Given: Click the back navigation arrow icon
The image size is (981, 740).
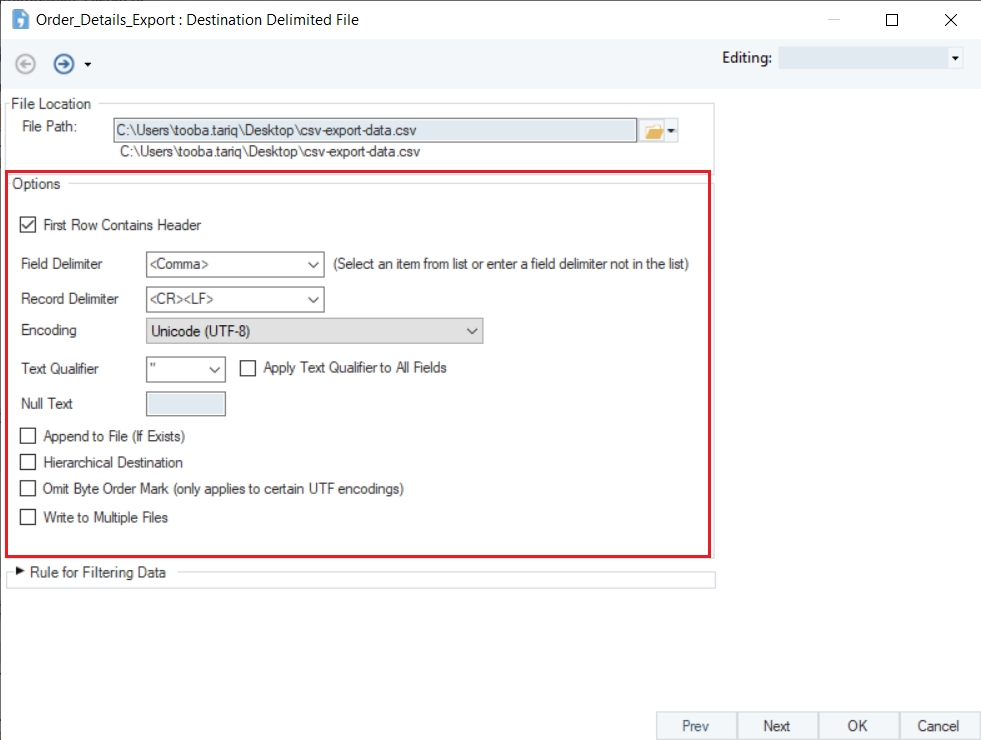Looking at the screenshot, I should [x=26, y=64].
